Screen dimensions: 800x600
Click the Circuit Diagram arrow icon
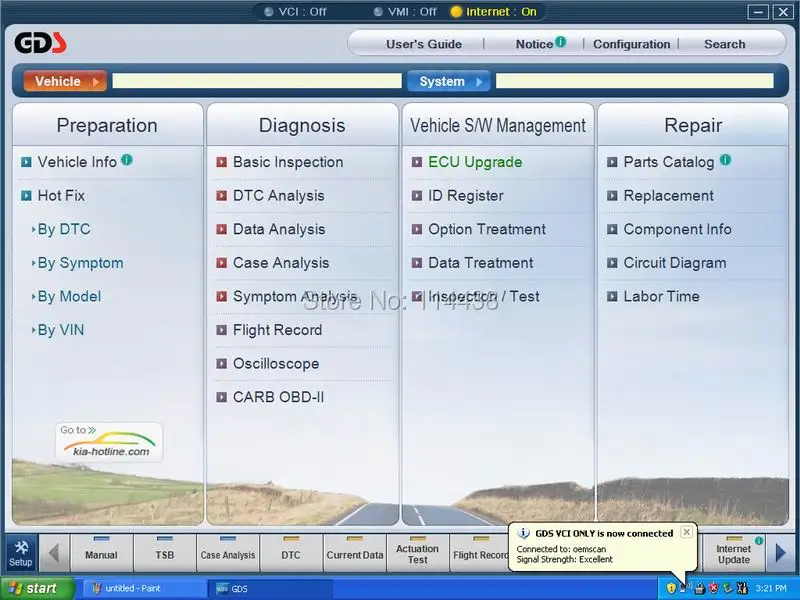pos(612,263)
